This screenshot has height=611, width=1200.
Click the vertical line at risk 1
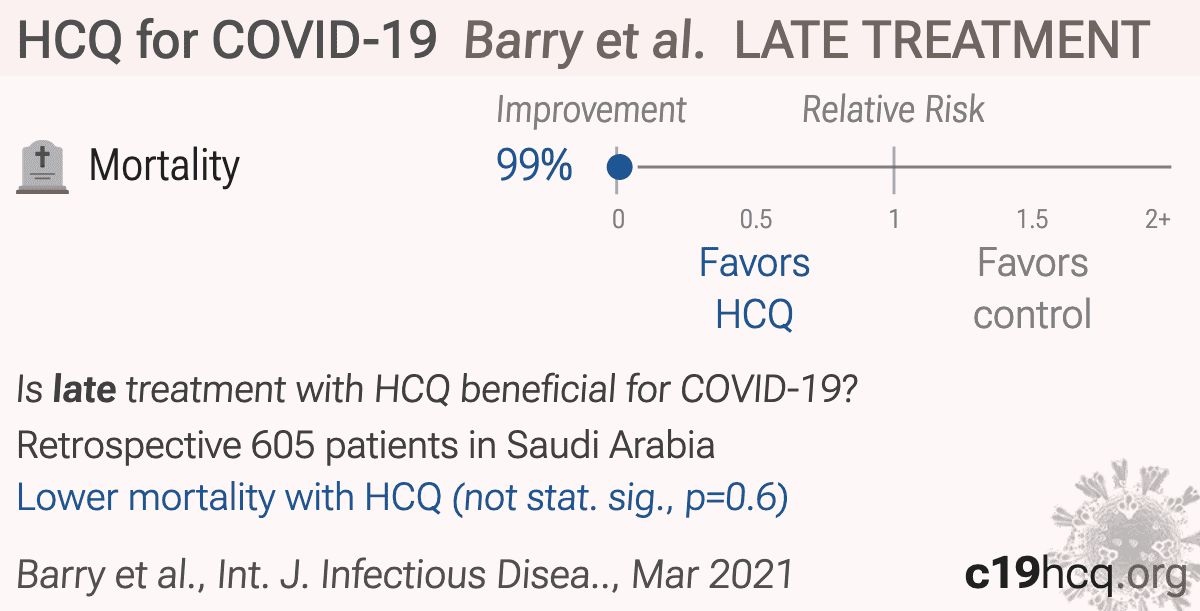pos(894,168)
